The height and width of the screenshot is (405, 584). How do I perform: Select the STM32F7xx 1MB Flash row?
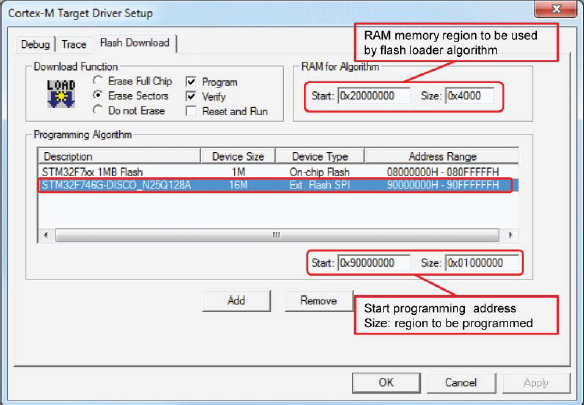pos(278,172)
